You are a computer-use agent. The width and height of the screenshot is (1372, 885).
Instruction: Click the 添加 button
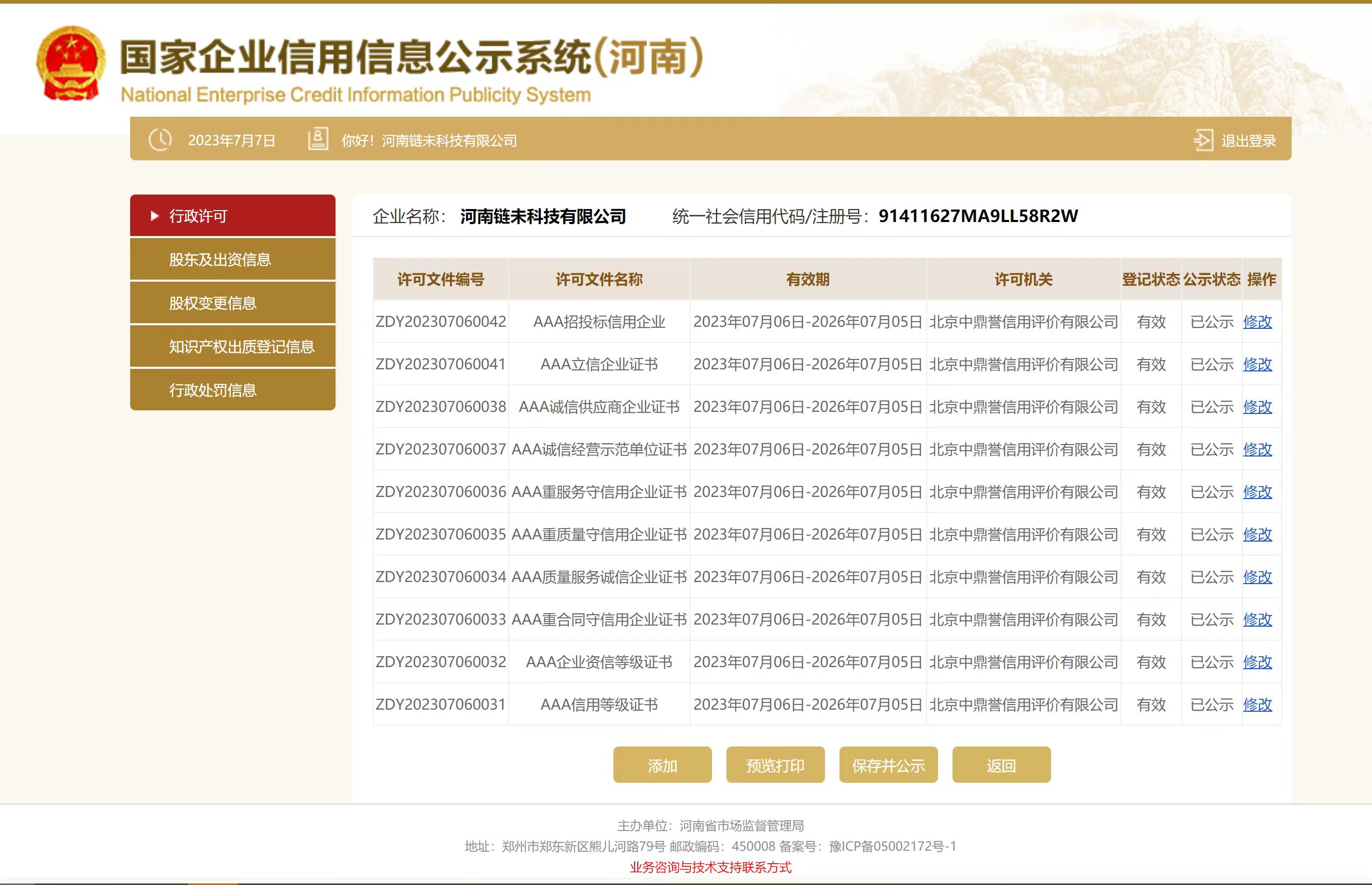[x=662, y=765]
